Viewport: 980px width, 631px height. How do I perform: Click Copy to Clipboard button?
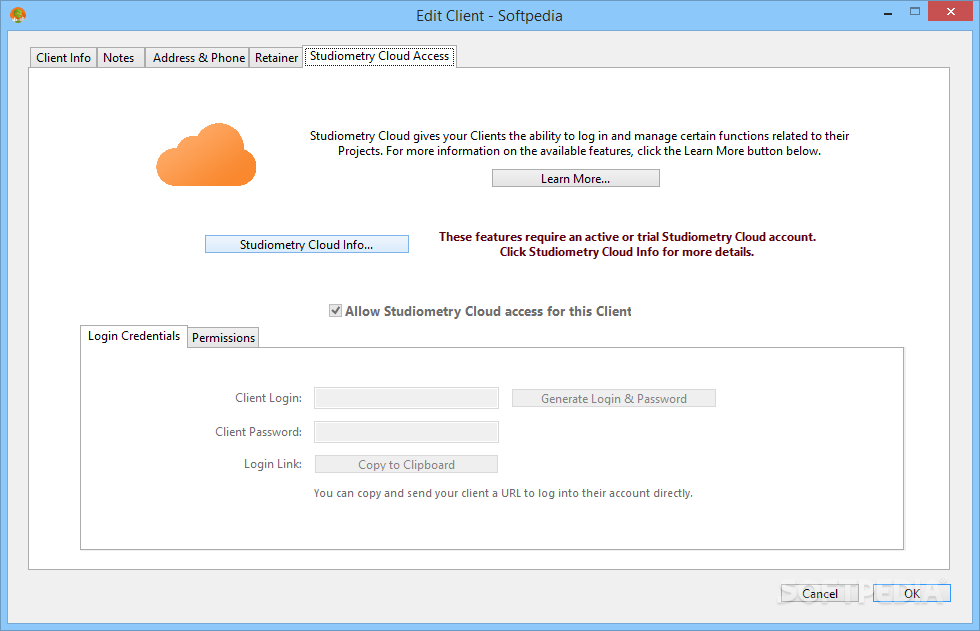tap(406, 464)
